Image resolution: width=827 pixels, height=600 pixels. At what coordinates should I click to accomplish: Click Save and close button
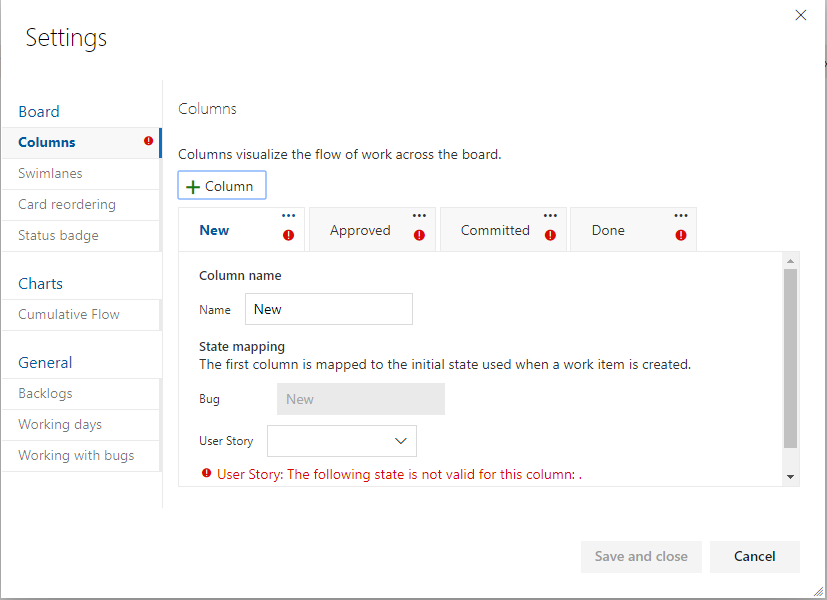tap(641, 556)
